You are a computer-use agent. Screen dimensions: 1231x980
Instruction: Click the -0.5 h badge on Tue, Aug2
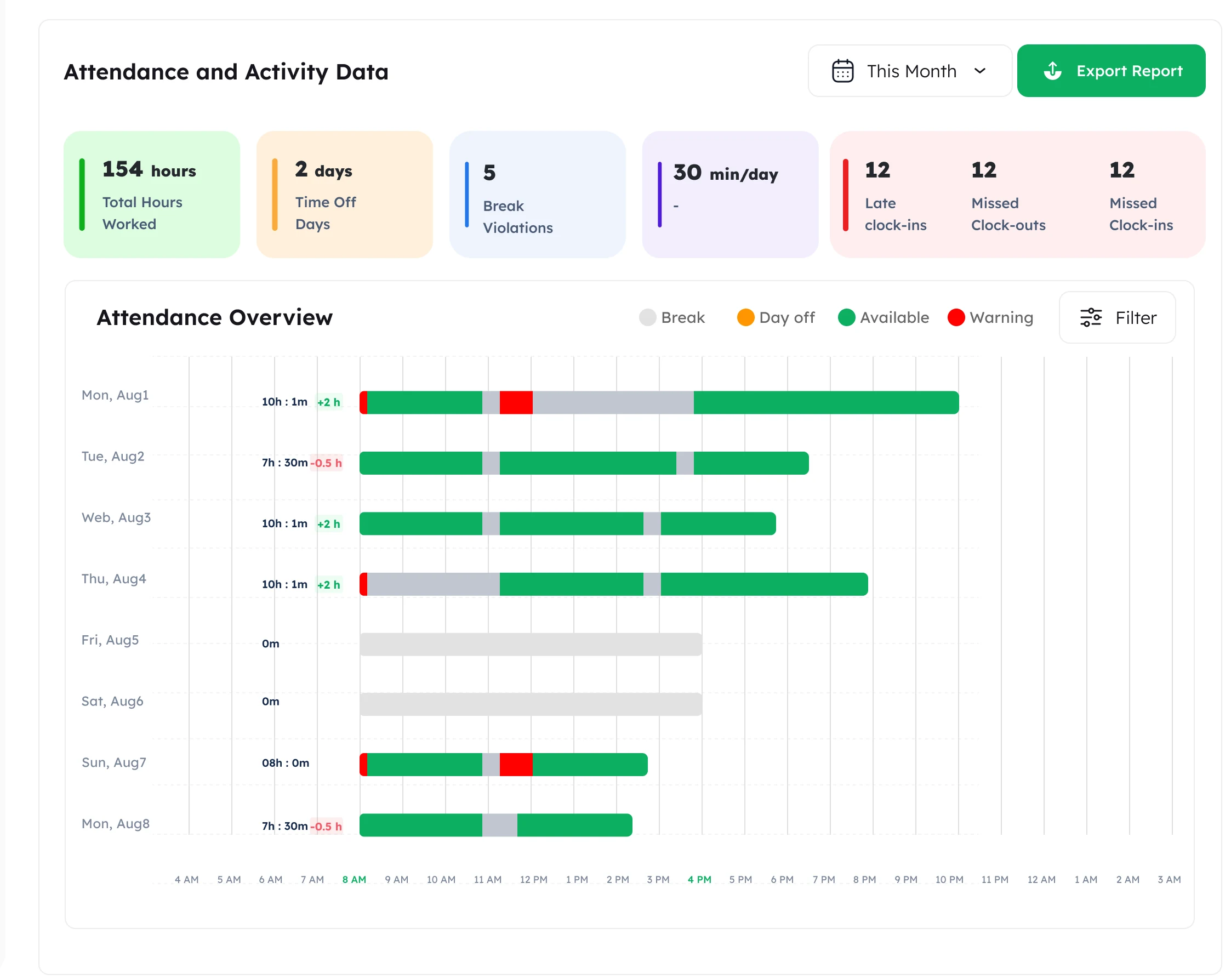326,463
